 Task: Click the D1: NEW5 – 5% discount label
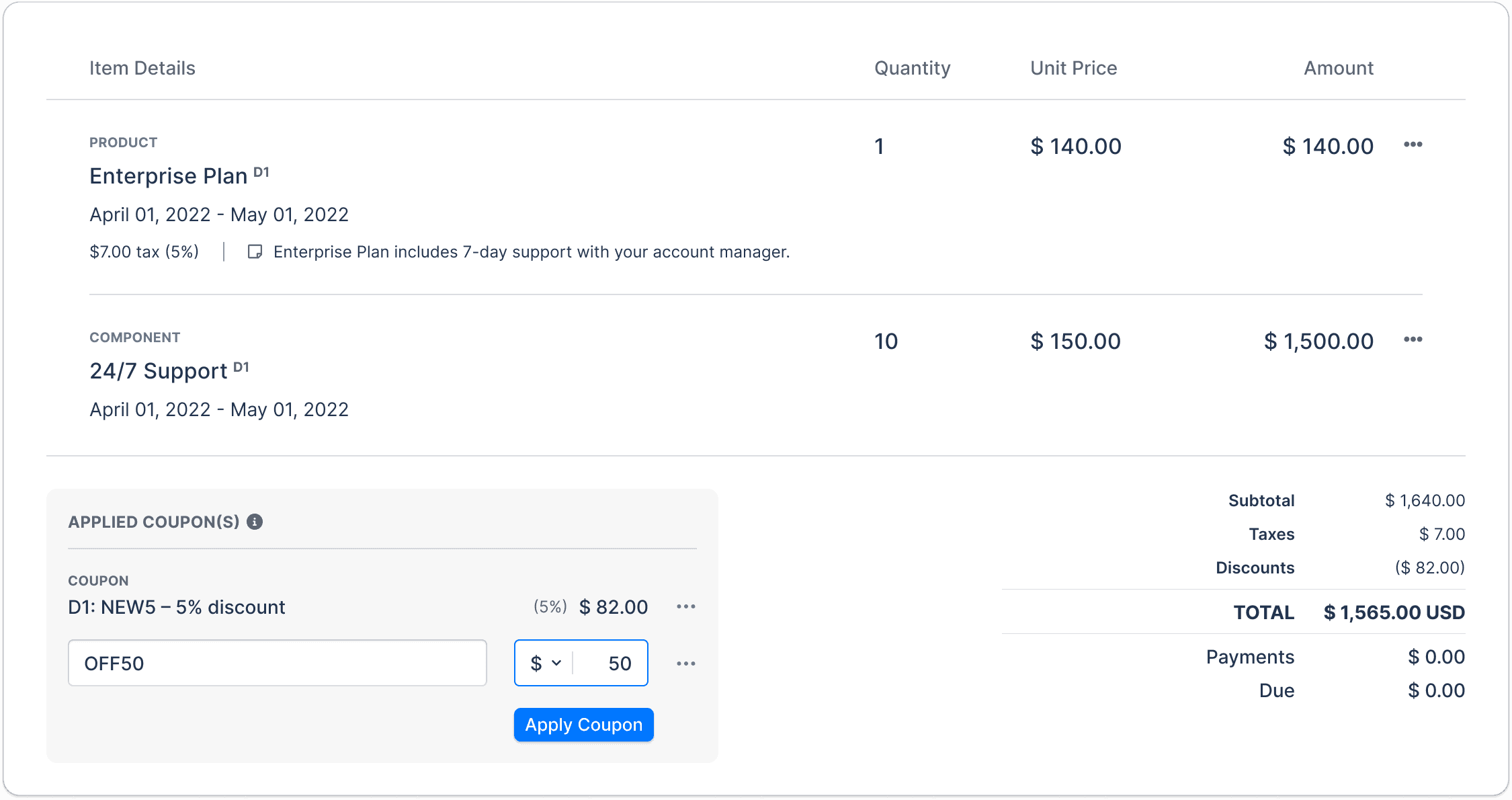(177, 607)
